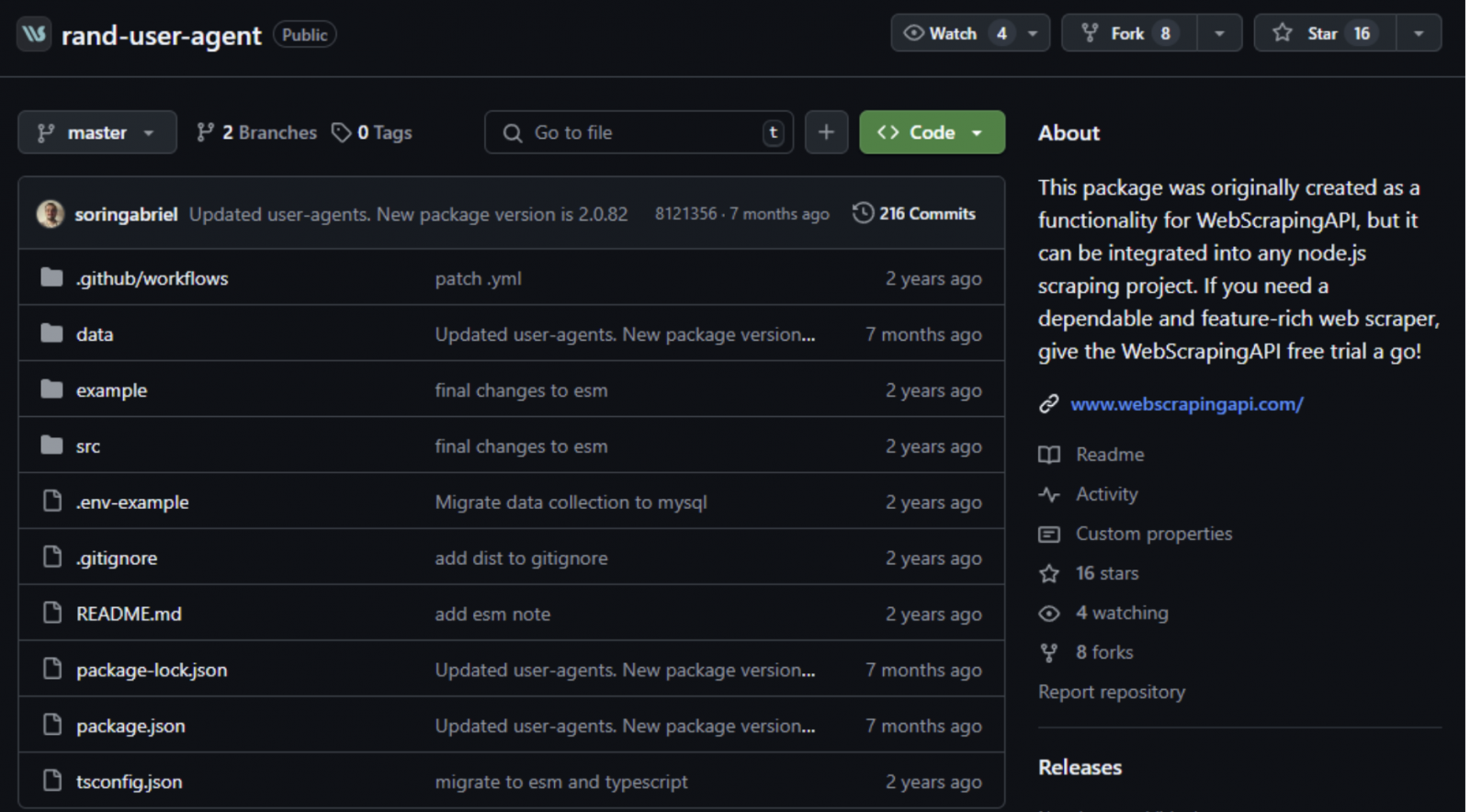Open the soringabriel author profile
This screenshot has height=812, width=1470.
pos(126,214)
